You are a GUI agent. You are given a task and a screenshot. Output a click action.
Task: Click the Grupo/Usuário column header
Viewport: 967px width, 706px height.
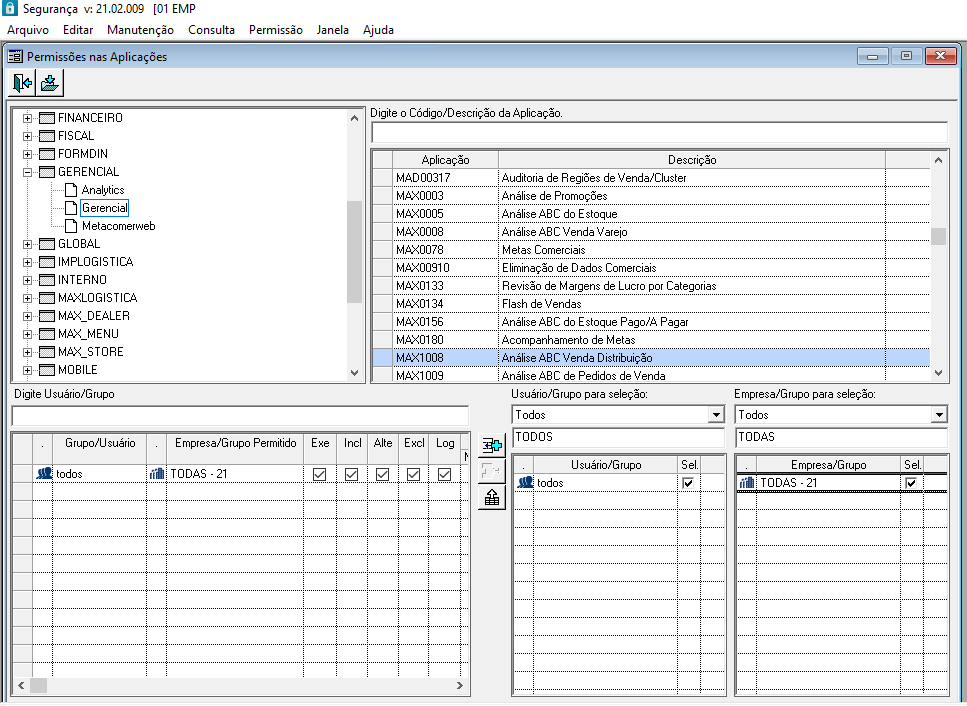100,443
